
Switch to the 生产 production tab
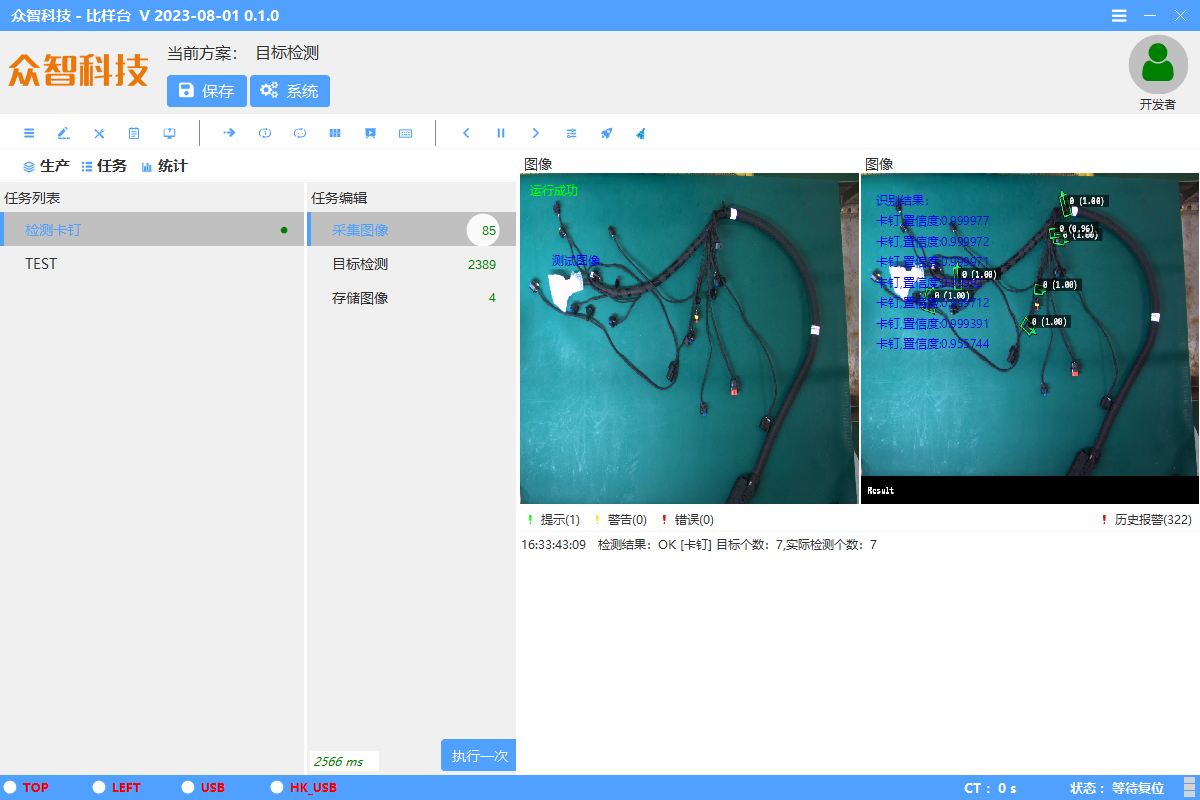click(46, 166)
